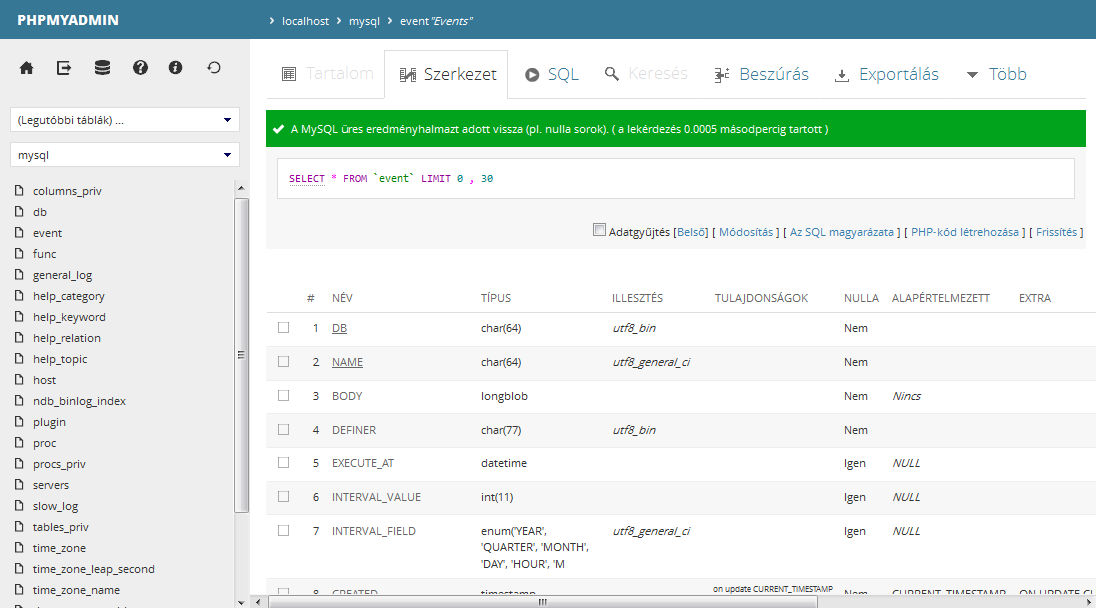Click the horizontal scrollbar under the structure table
This screenshot has width=1096, height=608.
[x=542, y=602]
